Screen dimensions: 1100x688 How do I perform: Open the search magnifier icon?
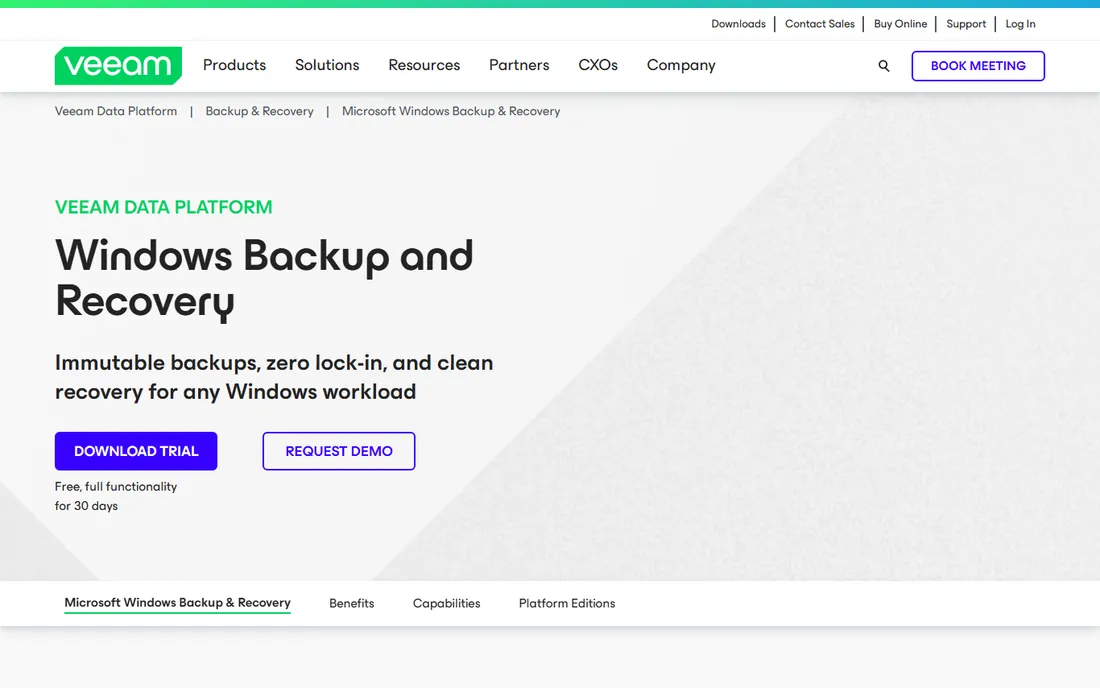(884, 66)
